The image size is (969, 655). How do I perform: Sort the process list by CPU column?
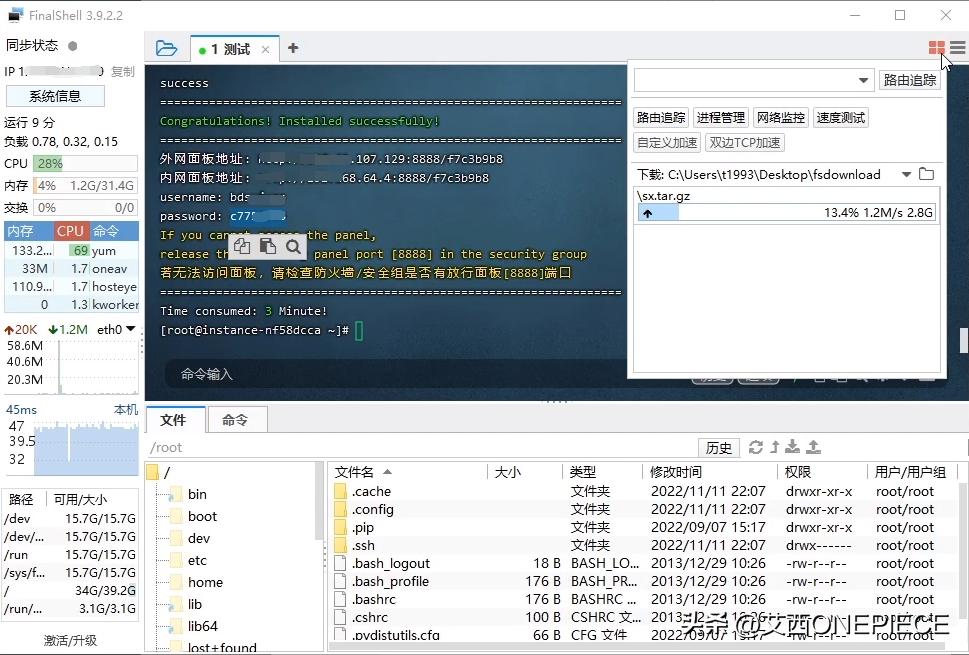70,231
